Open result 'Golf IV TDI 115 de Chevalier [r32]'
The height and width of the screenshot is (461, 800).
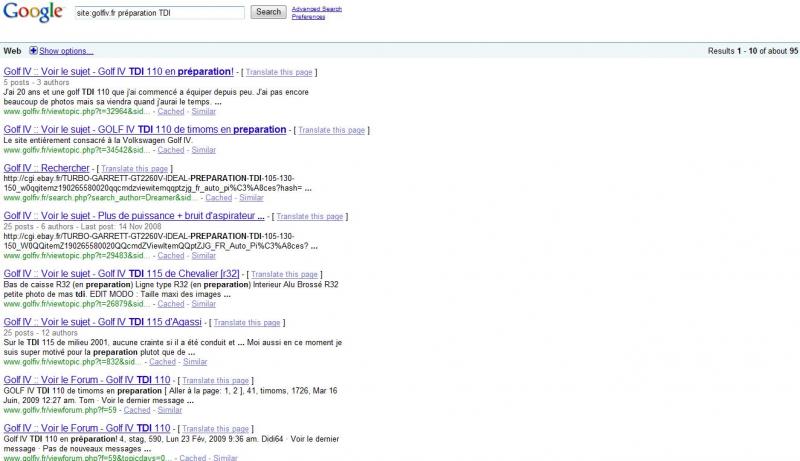click(121, 273)
